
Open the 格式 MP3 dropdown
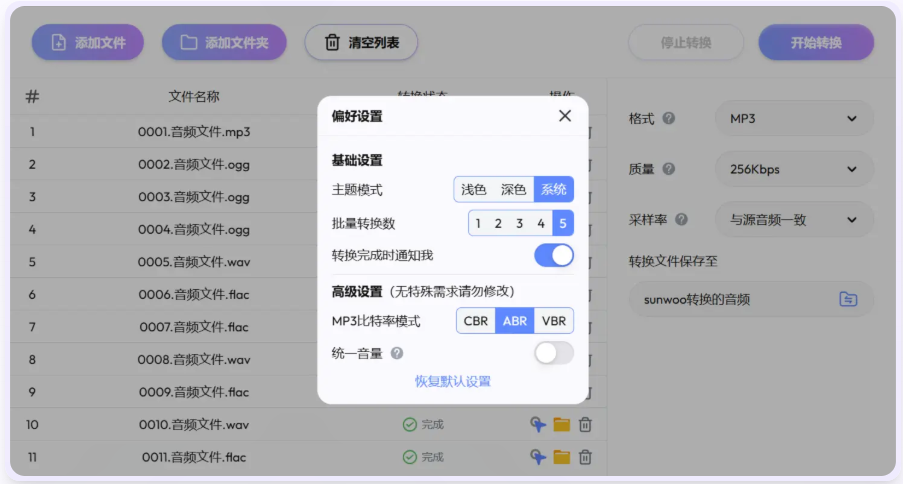click(x=794, y=119)
